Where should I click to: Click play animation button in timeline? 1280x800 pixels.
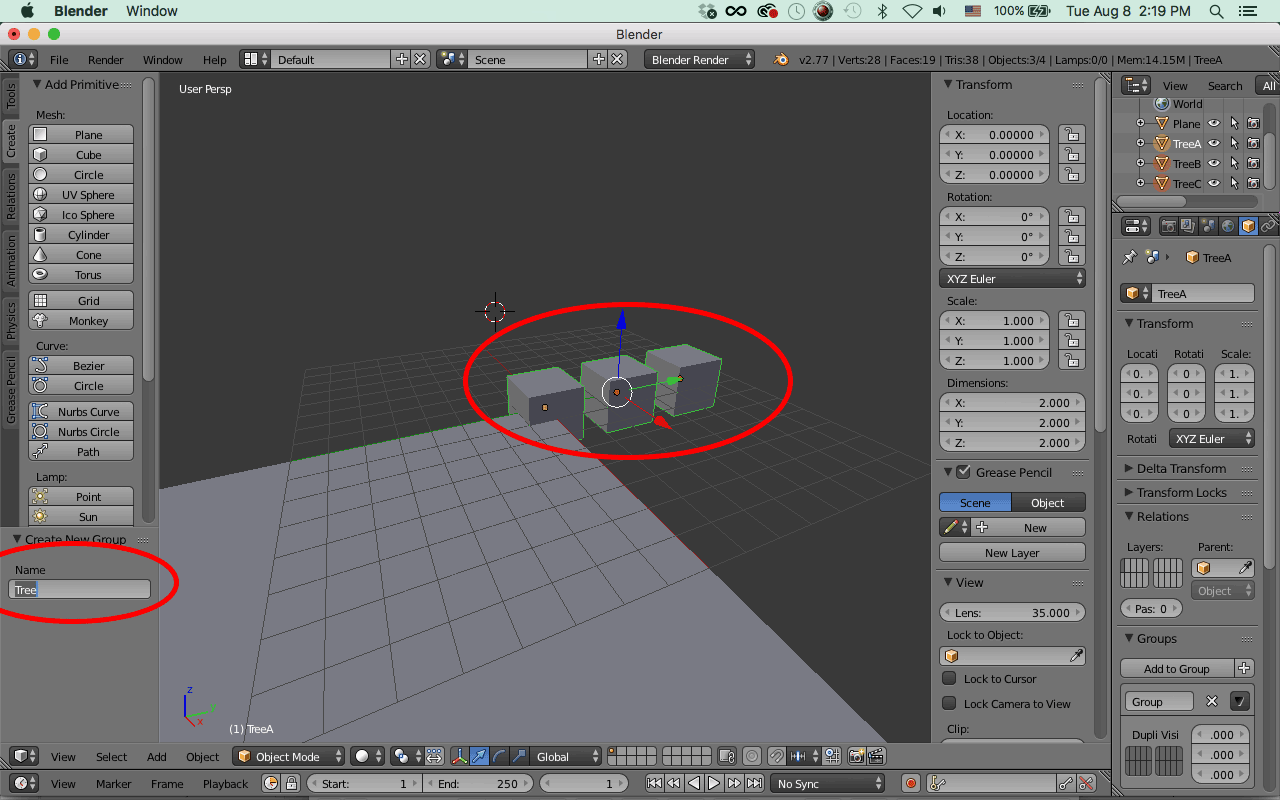tap(714, 783)
